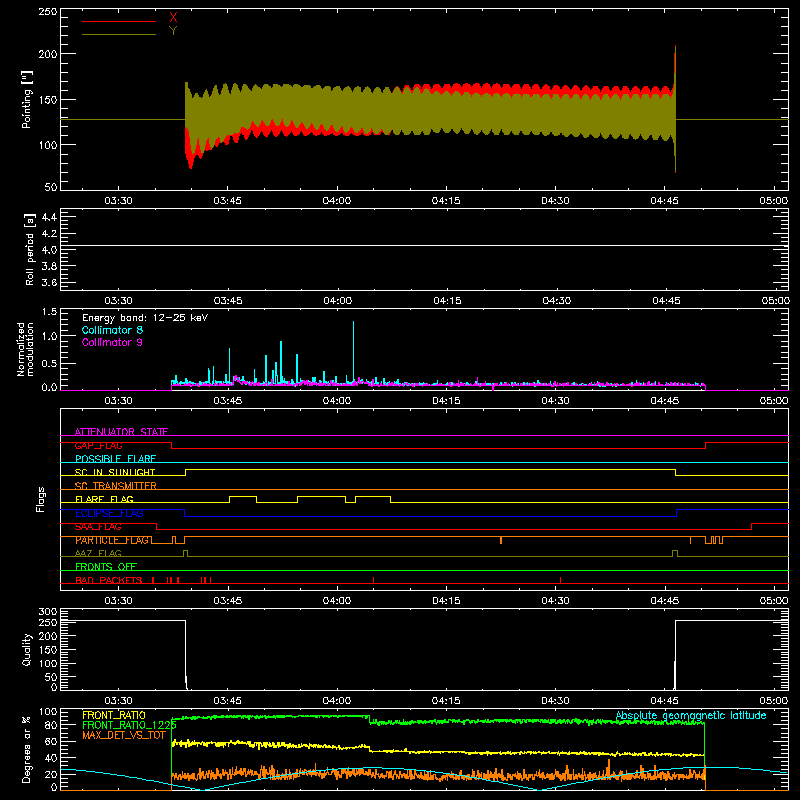Screen dimensions: 800x800
Task: Click the POSSIBLE_FLARE flag label
Action: 115,459
